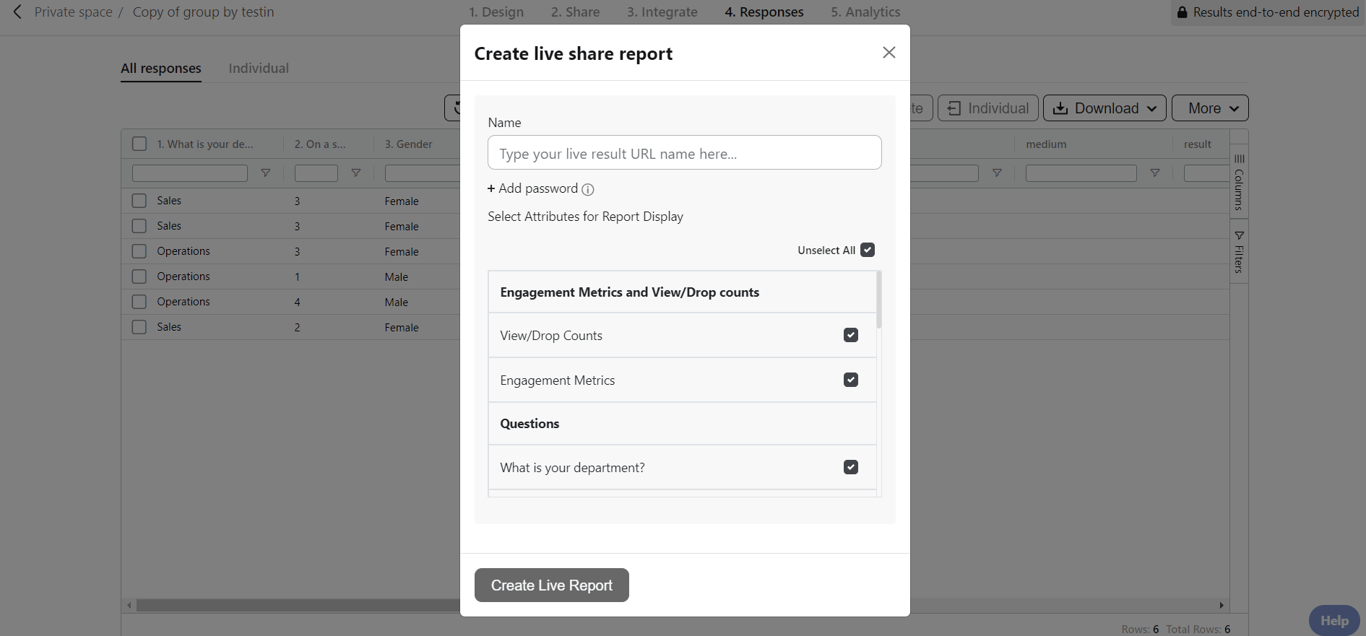Click the back arrow to Private space
The width and height of the screenshot is (1366, 636).
17,12
